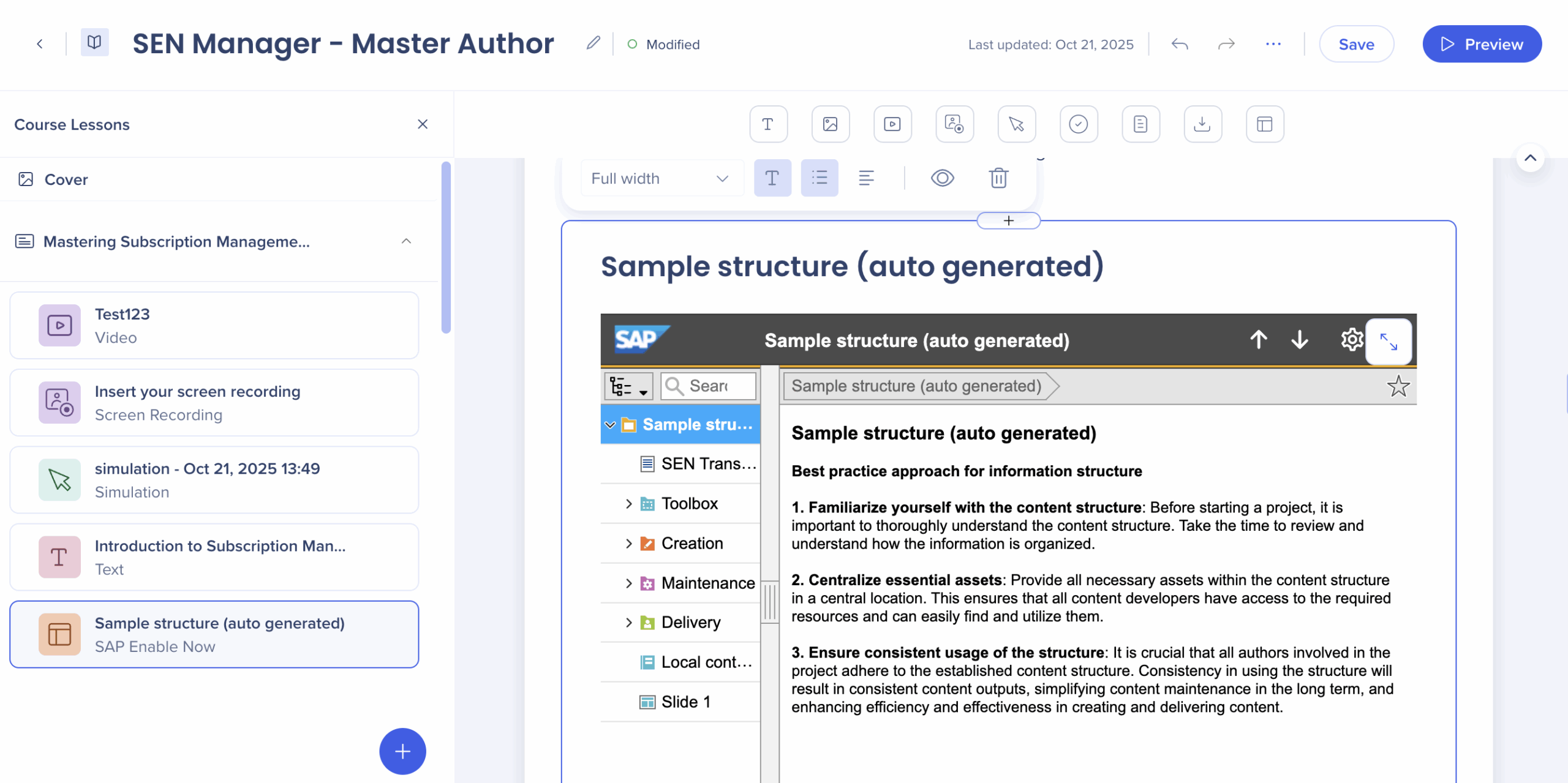This screenshot has height=783, width=1568.
Task: Add a Simulation block from toolbar
Action: [1017, 124]
